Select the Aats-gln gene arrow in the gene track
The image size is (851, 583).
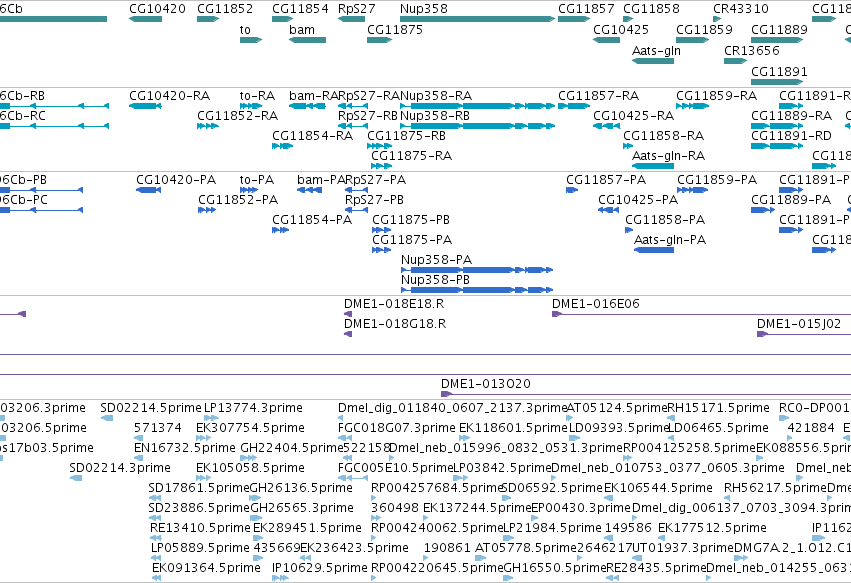653,61
